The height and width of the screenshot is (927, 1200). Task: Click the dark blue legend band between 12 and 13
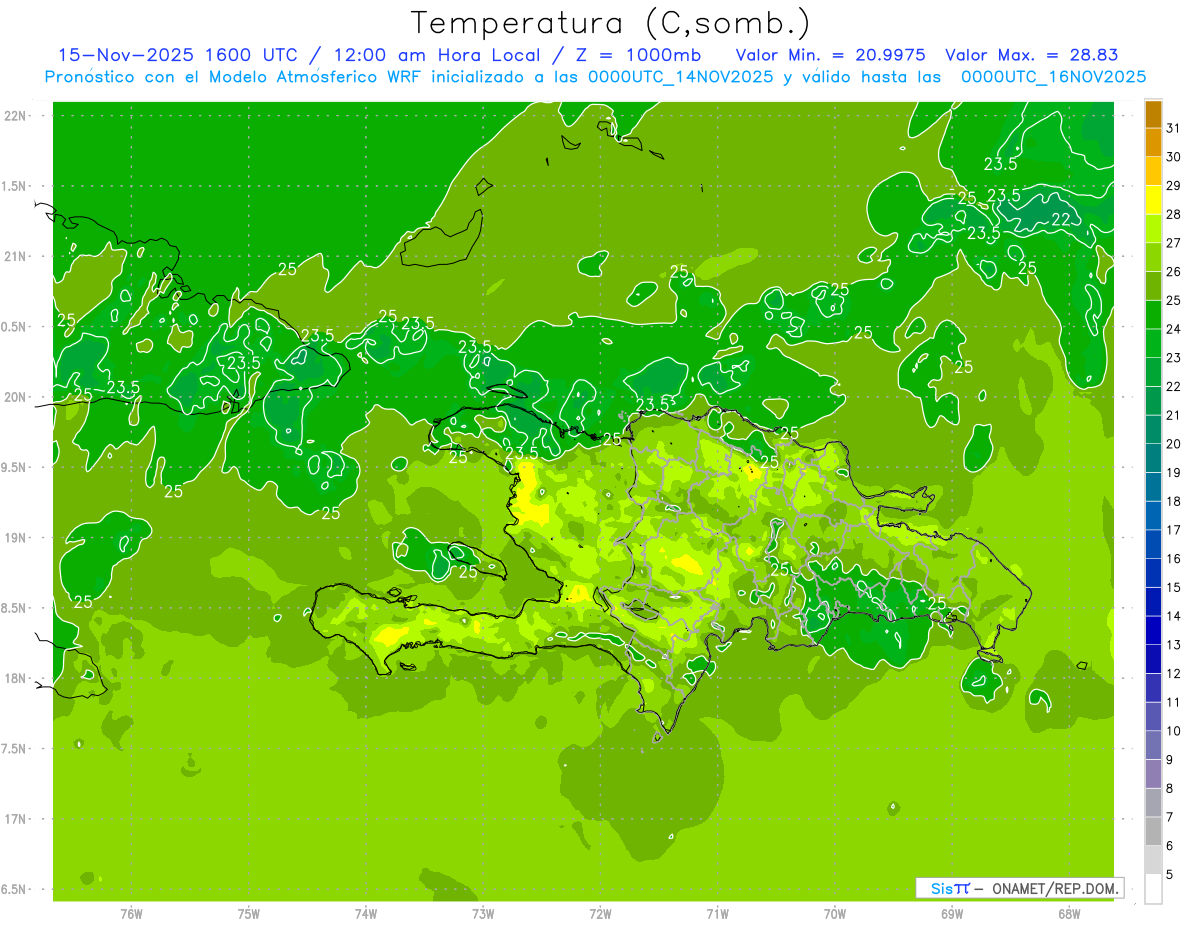tap(1153, 659)
